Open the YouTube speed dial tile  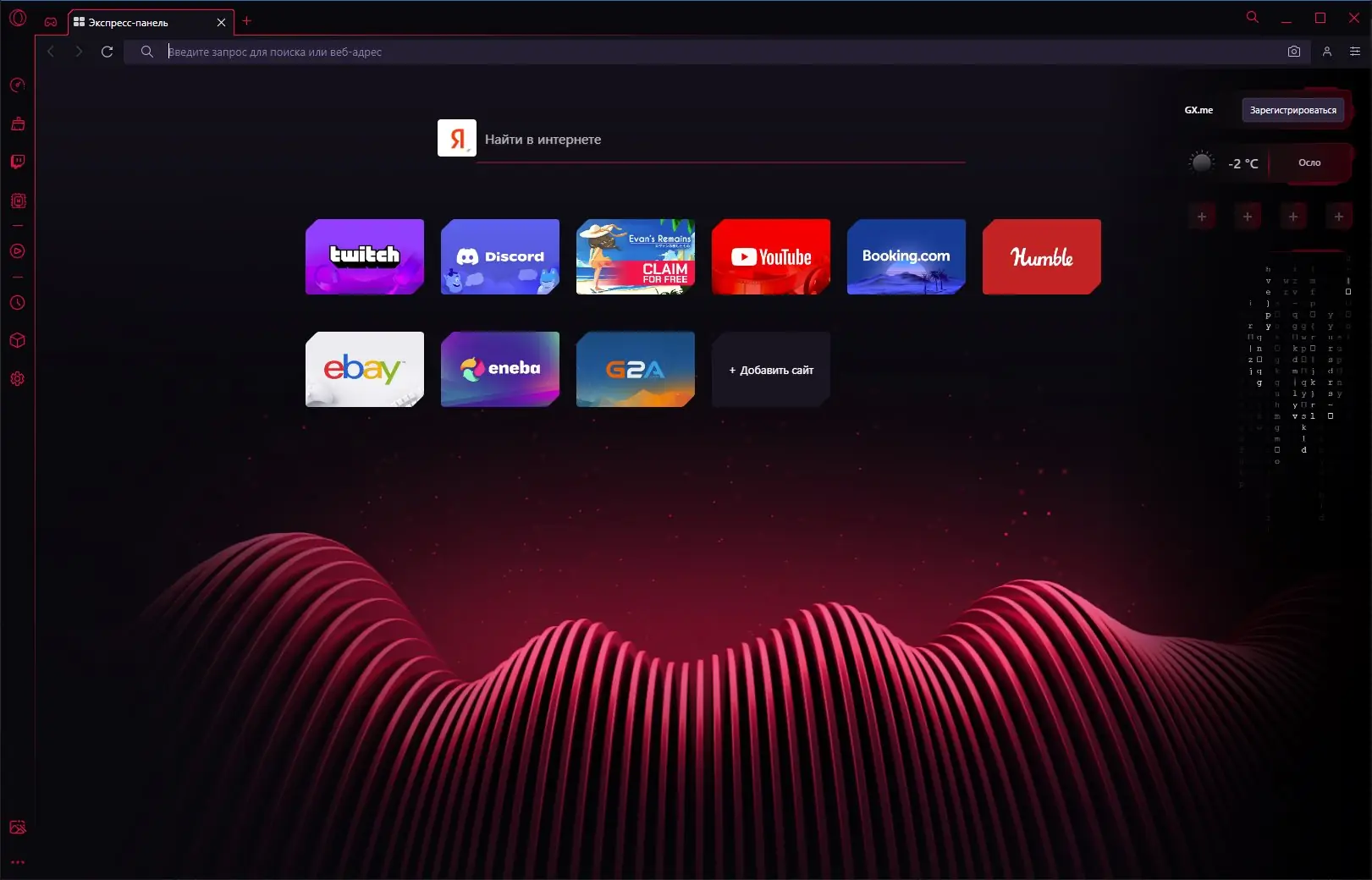point(771,256)
